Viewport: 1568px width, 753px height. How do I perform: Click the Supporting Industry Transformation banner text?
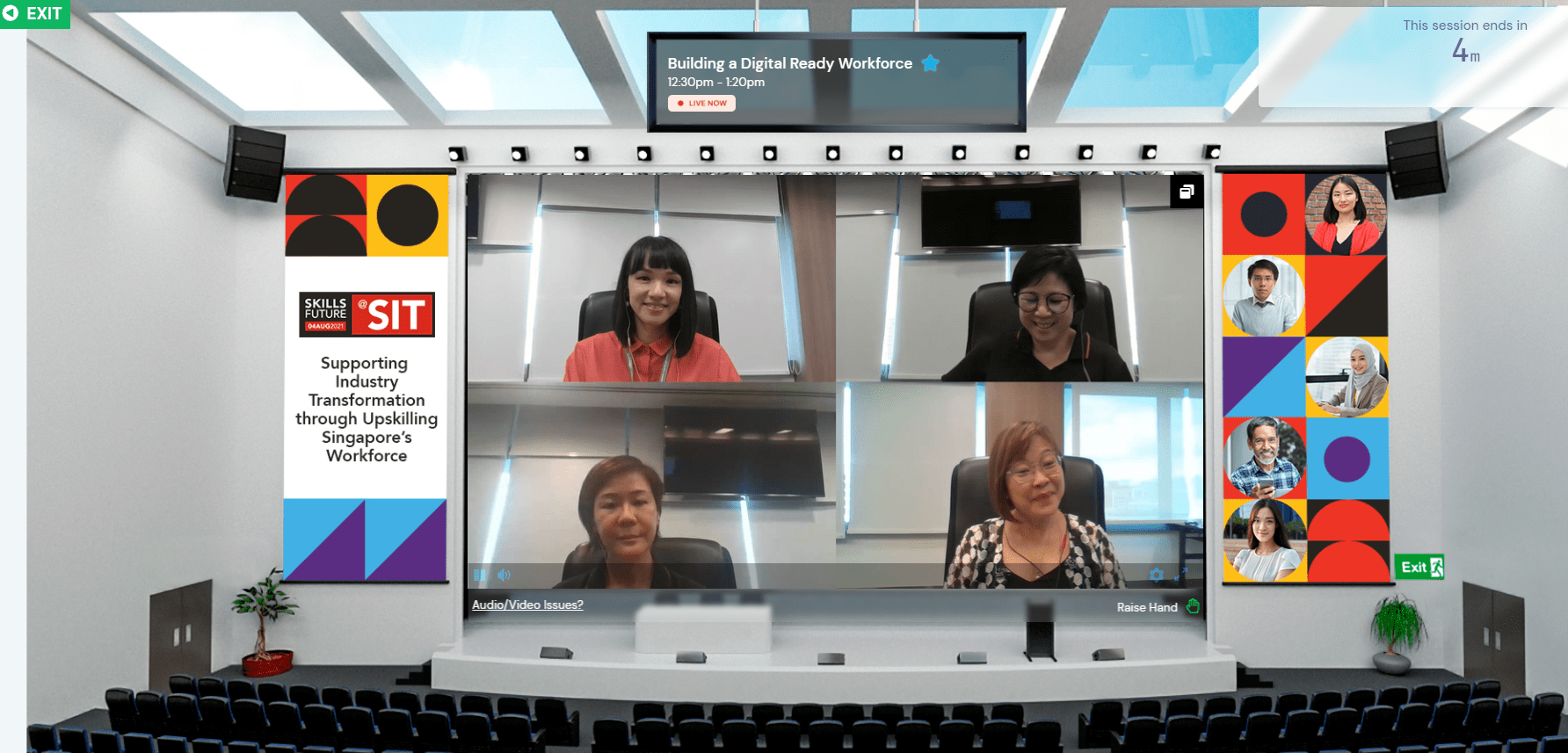pyautogui.click(x=367, y=409)
